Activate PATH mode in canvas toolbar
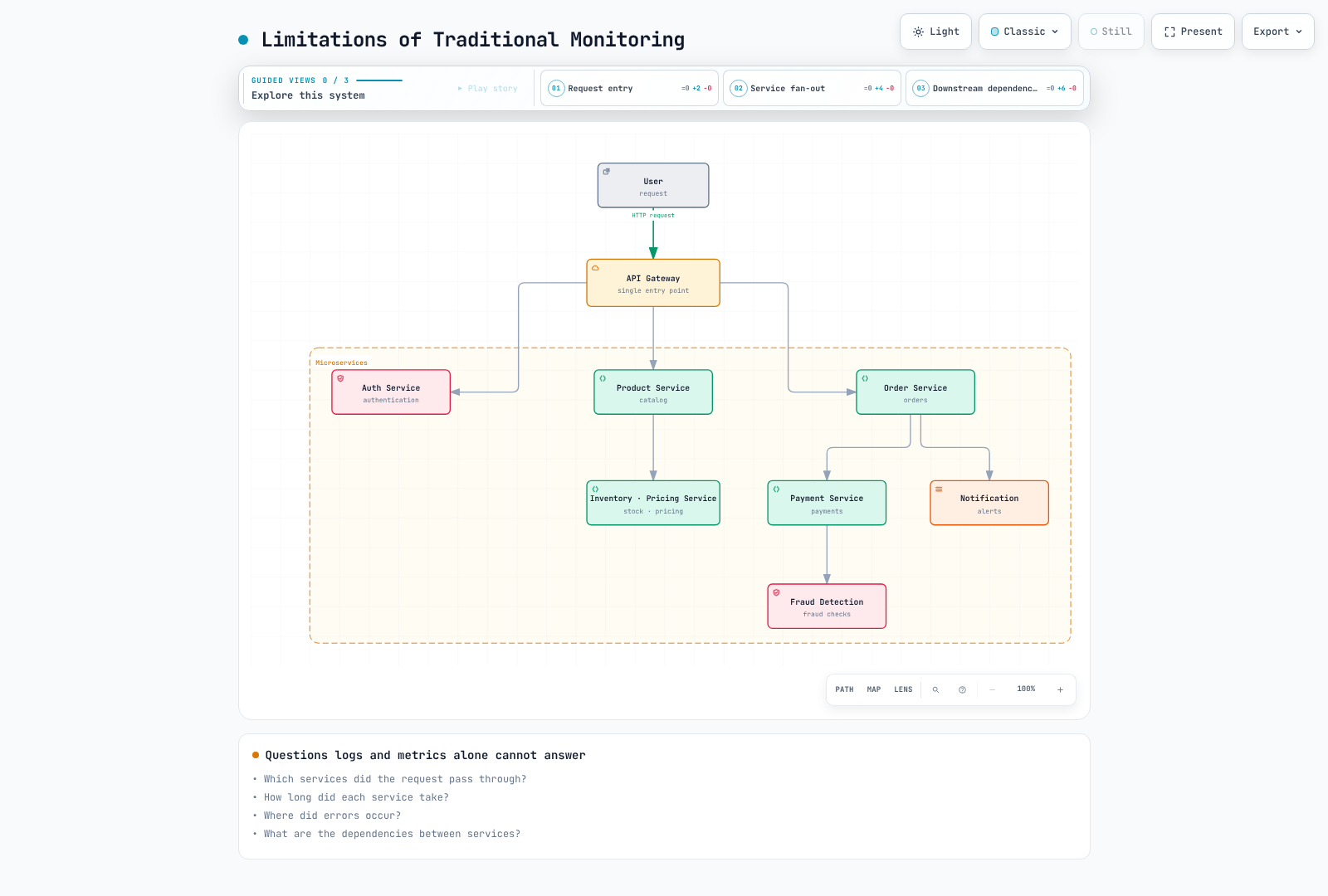Screen dimensions: 1328x896 point(844,689)
